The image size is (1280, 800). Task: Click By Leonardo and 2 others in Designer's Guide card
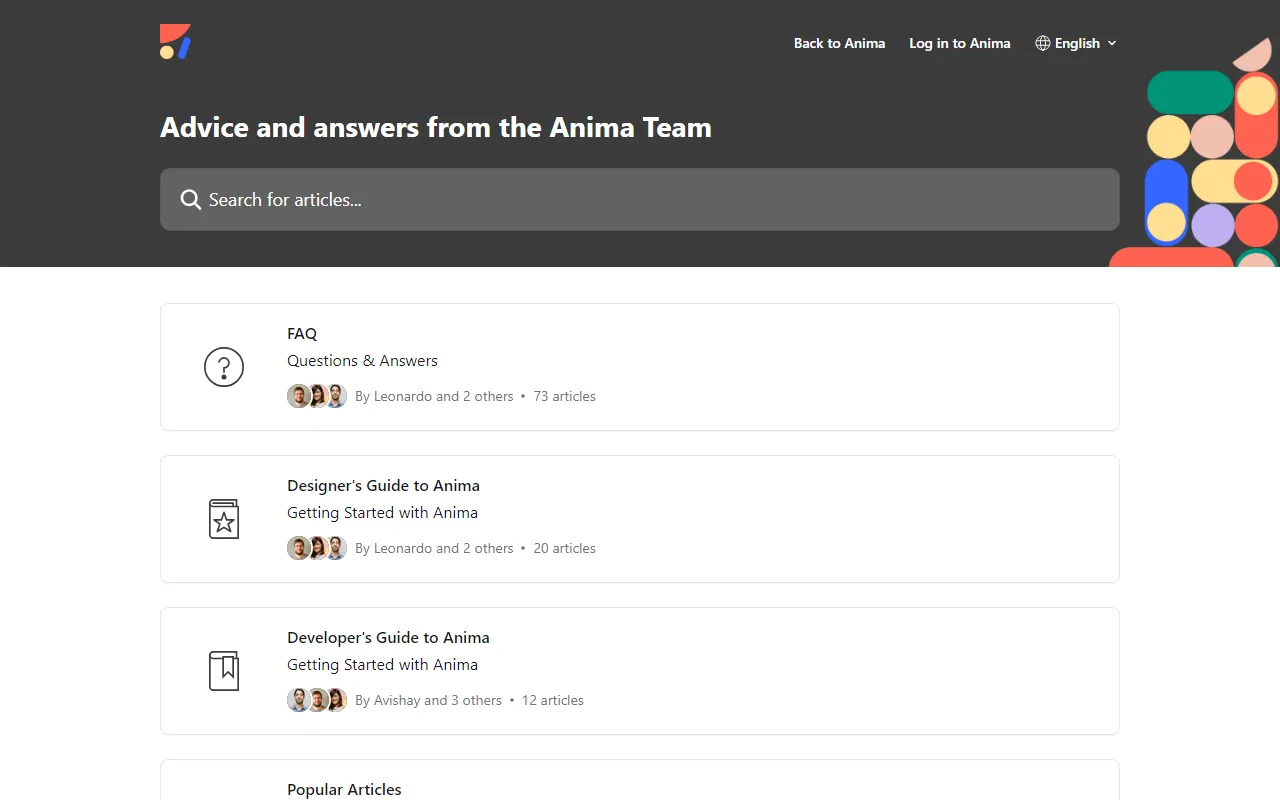[434, 548]
